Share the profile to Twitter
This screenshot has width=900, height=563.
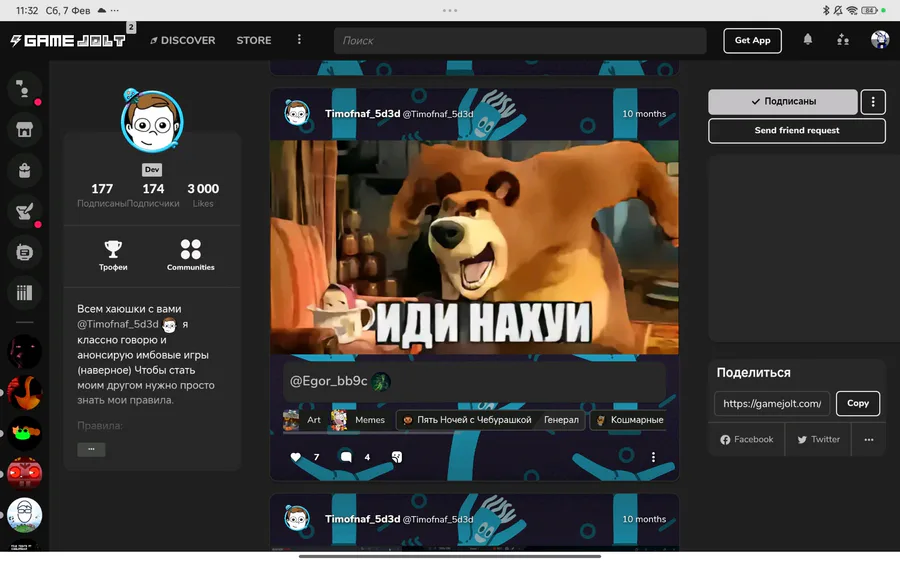point(818,440)
